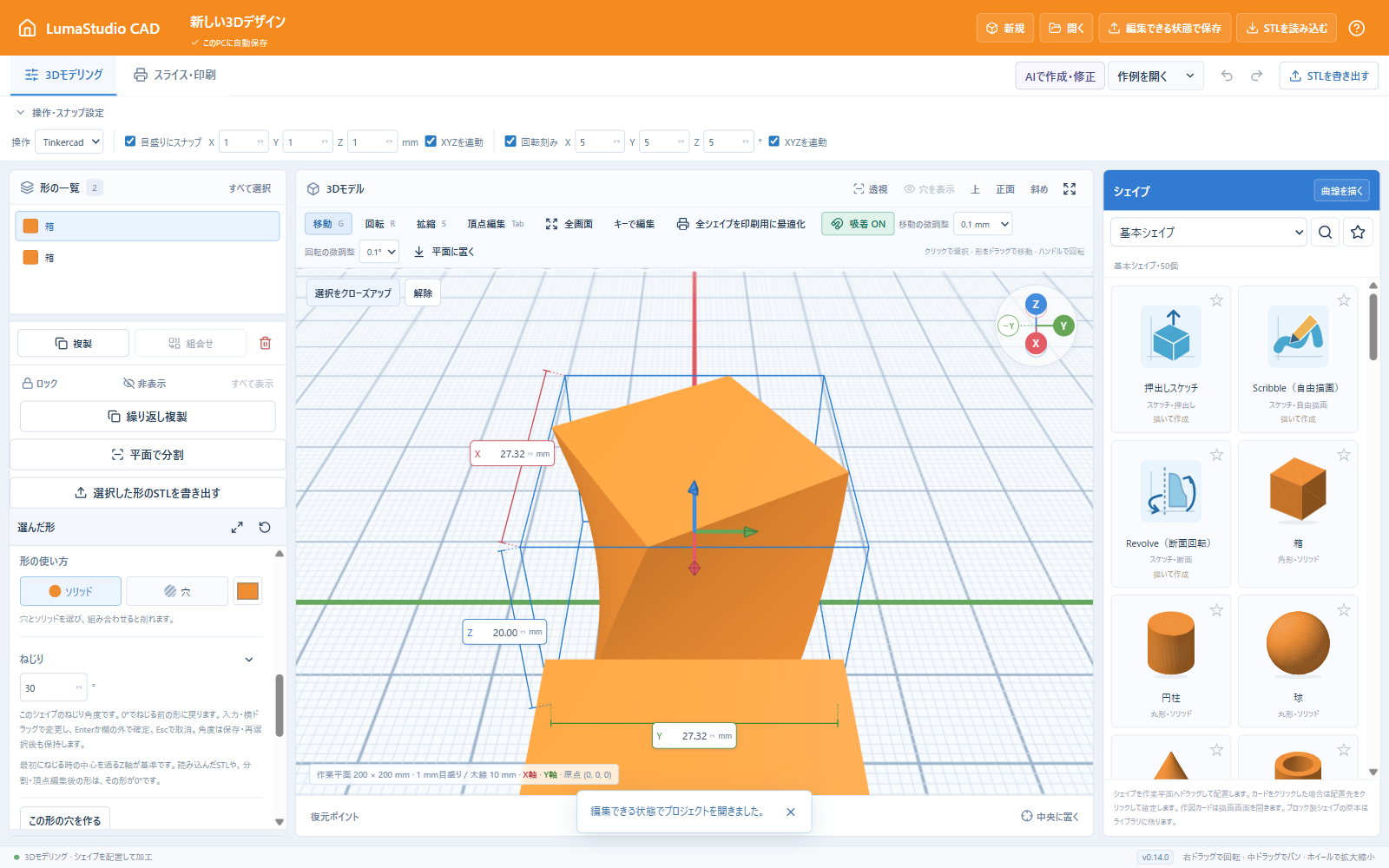Select the 3Dモデリング tab
The width and height of the screenshot is (1389, 868).
pos(63,75)
